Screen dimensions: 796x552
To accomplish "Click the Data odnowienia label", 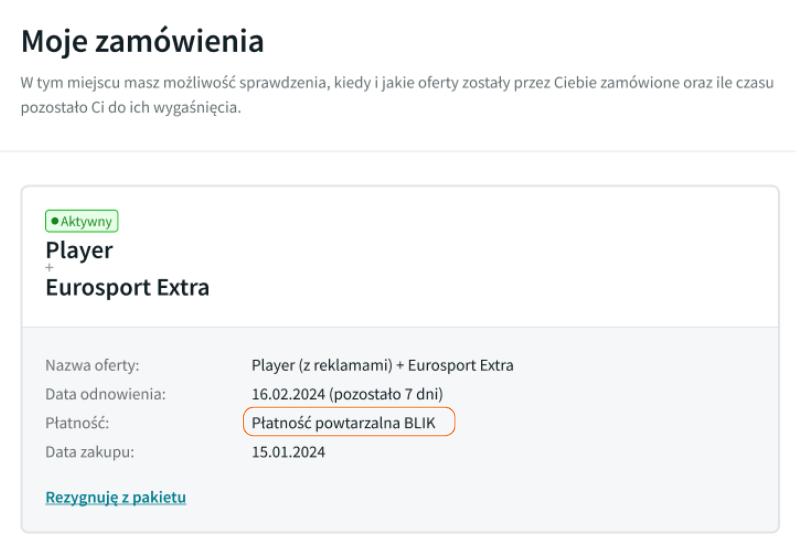I will [105, 394].
